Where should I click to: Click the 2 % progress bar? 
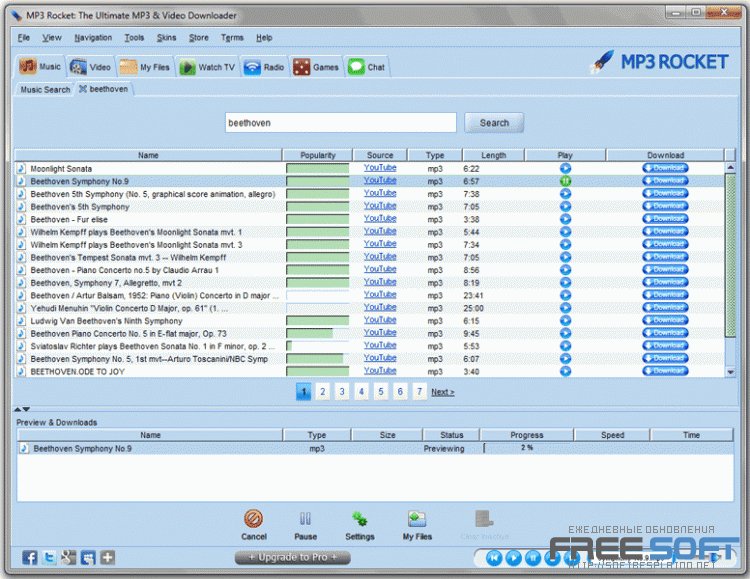527,448
